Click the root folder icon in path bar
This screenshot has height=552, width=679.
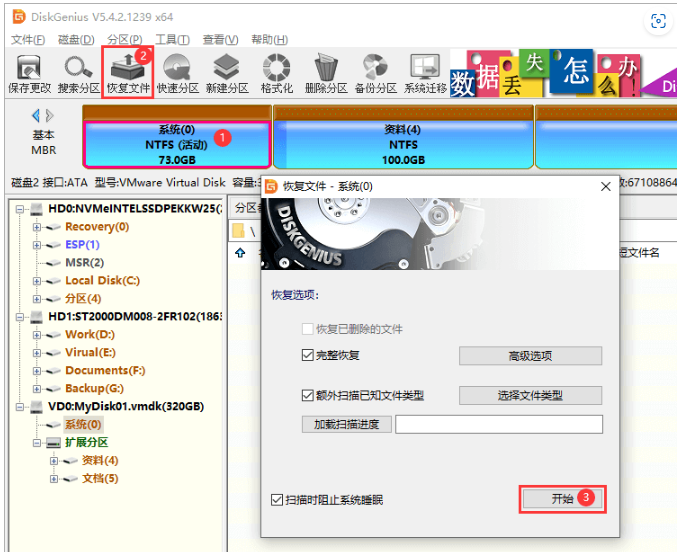click(239, 231)
